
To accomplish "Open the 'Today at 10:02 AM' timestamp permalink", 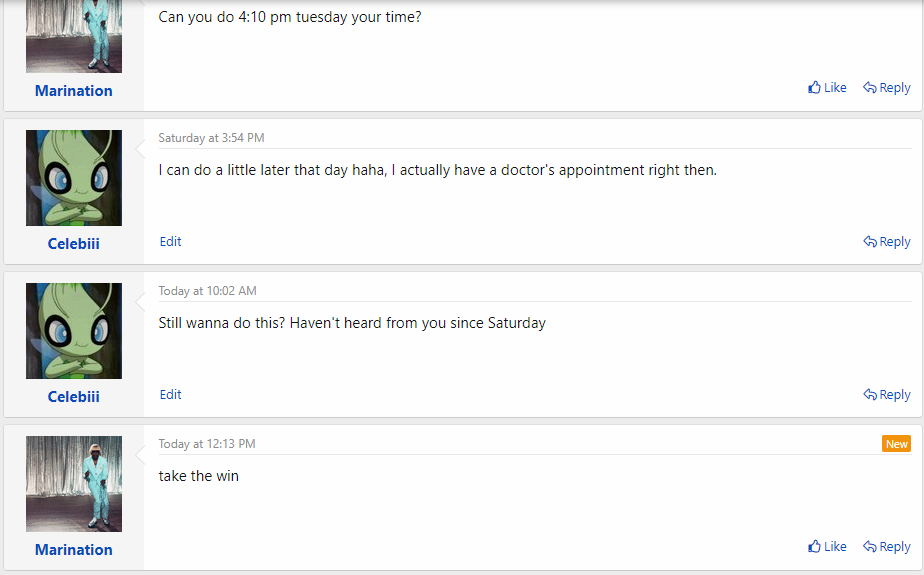I will 207,291.
